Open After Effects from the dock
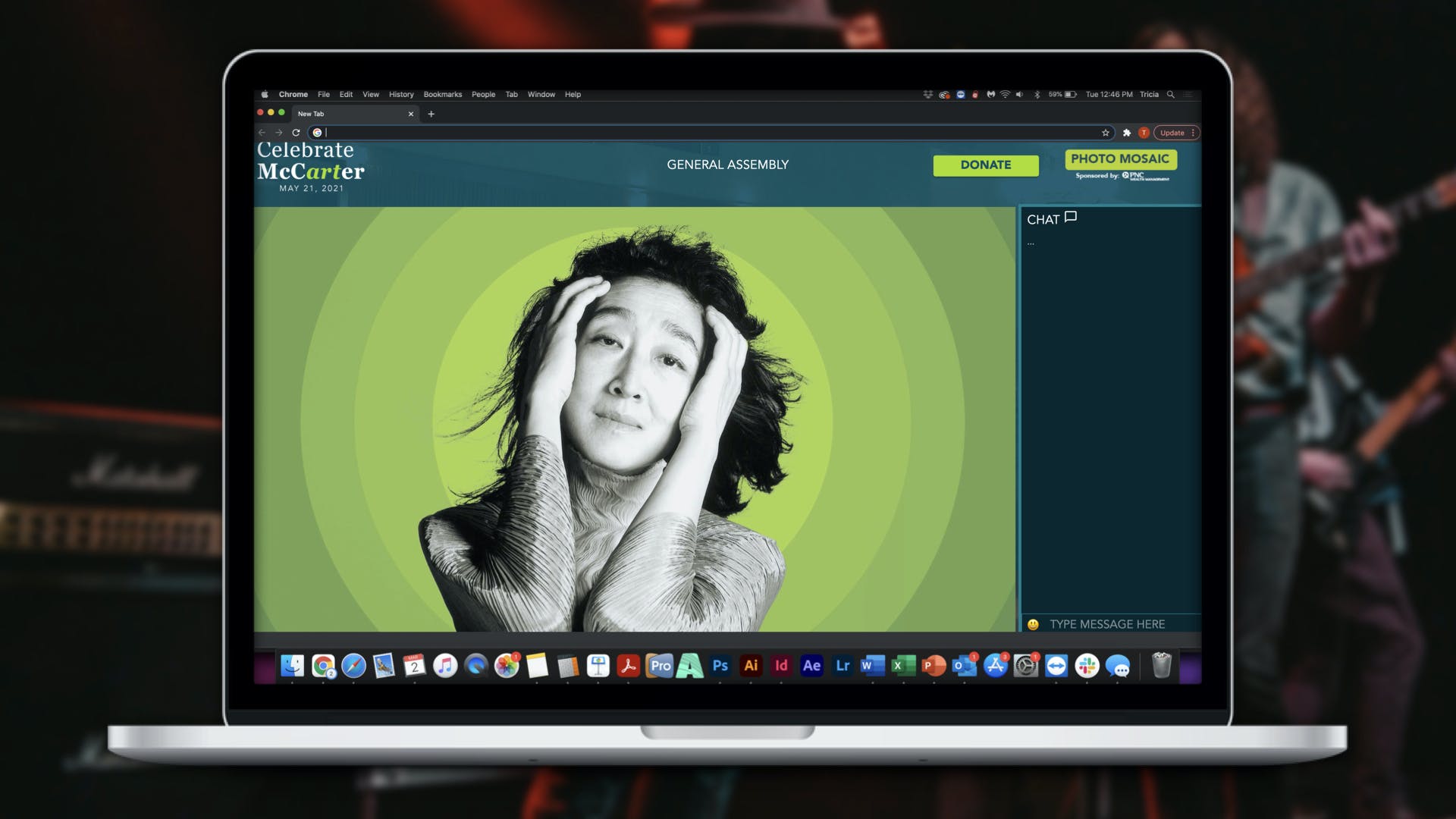This screenshot has width=1456, height=819. coord(811,666)
